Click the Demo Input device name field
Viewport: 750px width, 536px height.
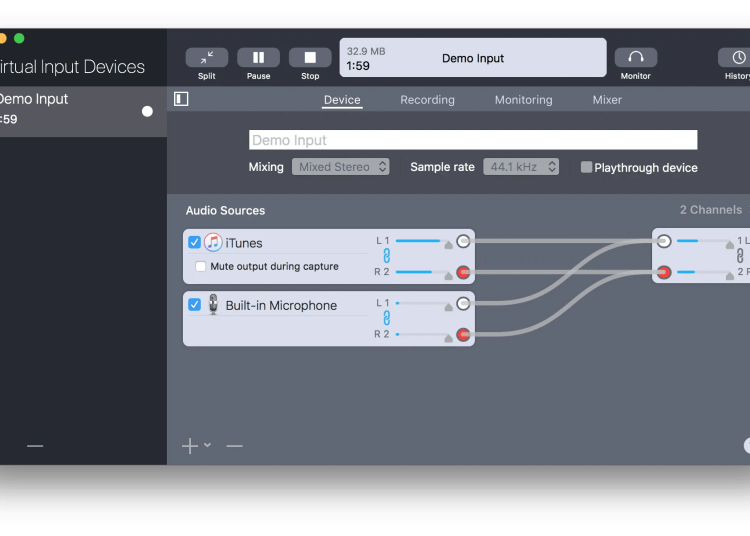pyautogui.click(x=472, y=140)
